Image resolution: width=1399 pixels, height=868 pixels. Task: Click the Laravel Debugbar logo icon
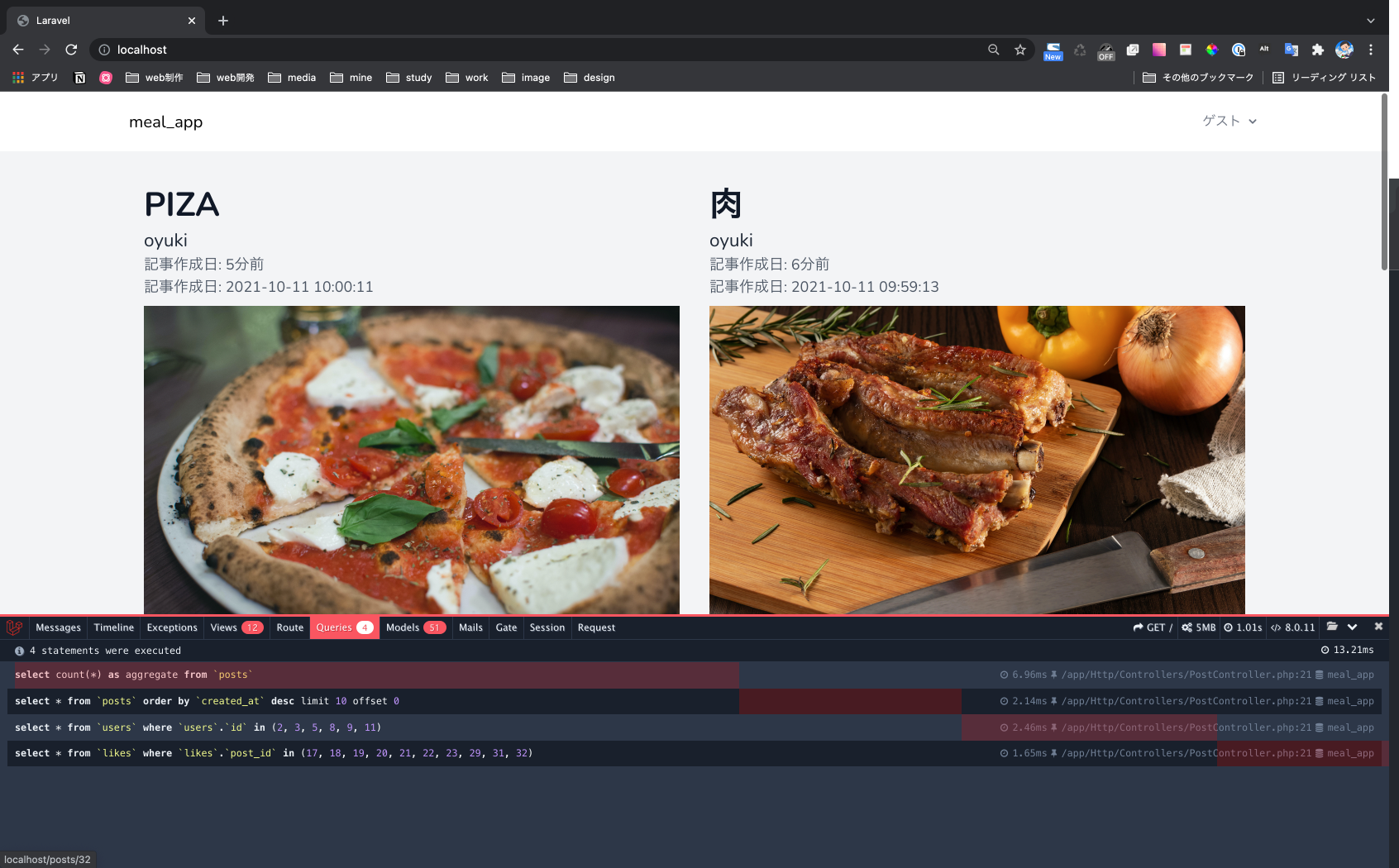tap(14, 627)
